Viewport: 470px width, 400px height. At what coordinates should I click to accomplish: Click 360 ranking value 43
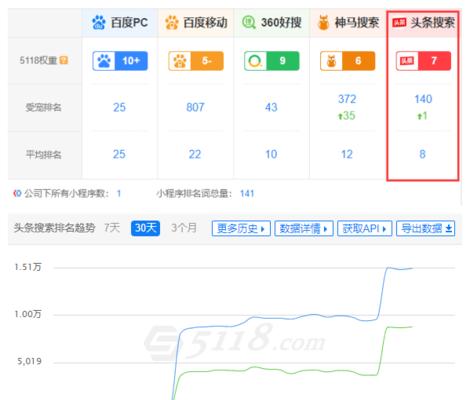tap(271, 107)
